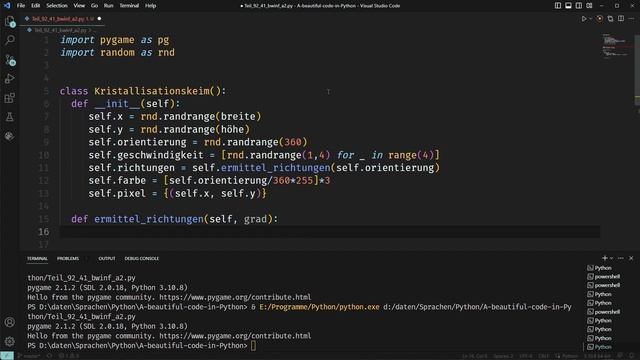Open the Selection menu
The image size is (640, 360).
point(57,6)
